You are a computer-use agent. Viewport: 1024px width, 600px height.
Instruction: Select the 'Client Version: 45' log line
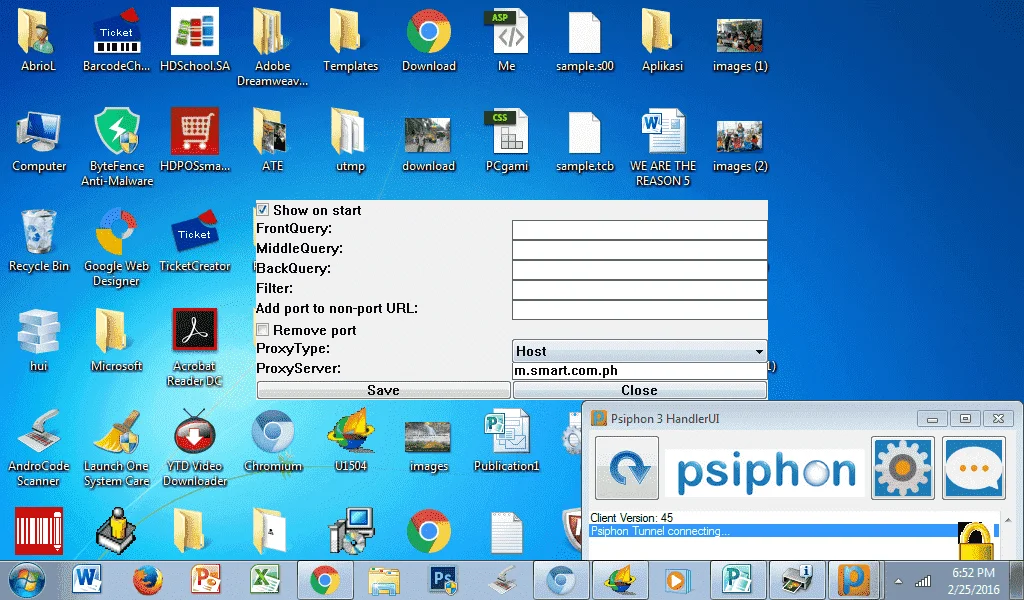point(632,518)
